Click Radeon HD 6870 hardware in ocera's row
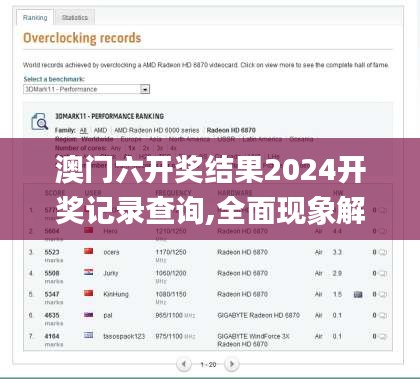The image size is (420, 379). pyautogui.click(x=242, y=252)
